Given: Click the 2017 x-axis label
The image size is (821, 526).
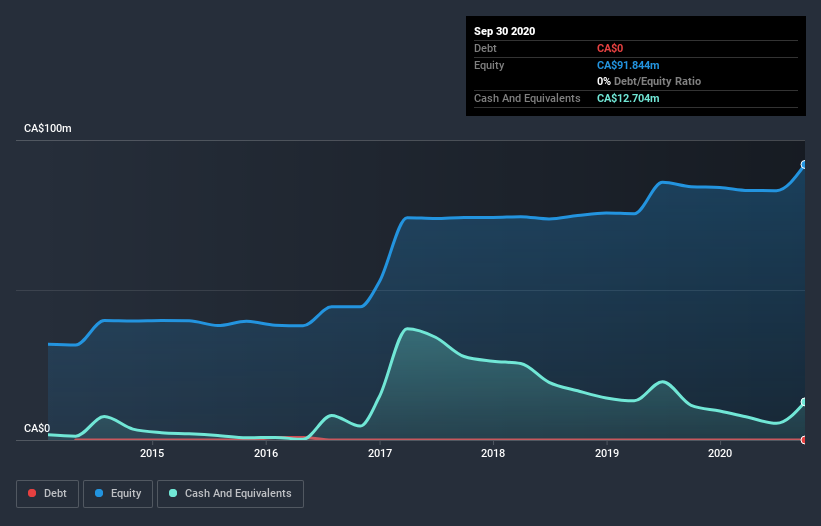Looking at the screenshot, I should coord(380,453).
